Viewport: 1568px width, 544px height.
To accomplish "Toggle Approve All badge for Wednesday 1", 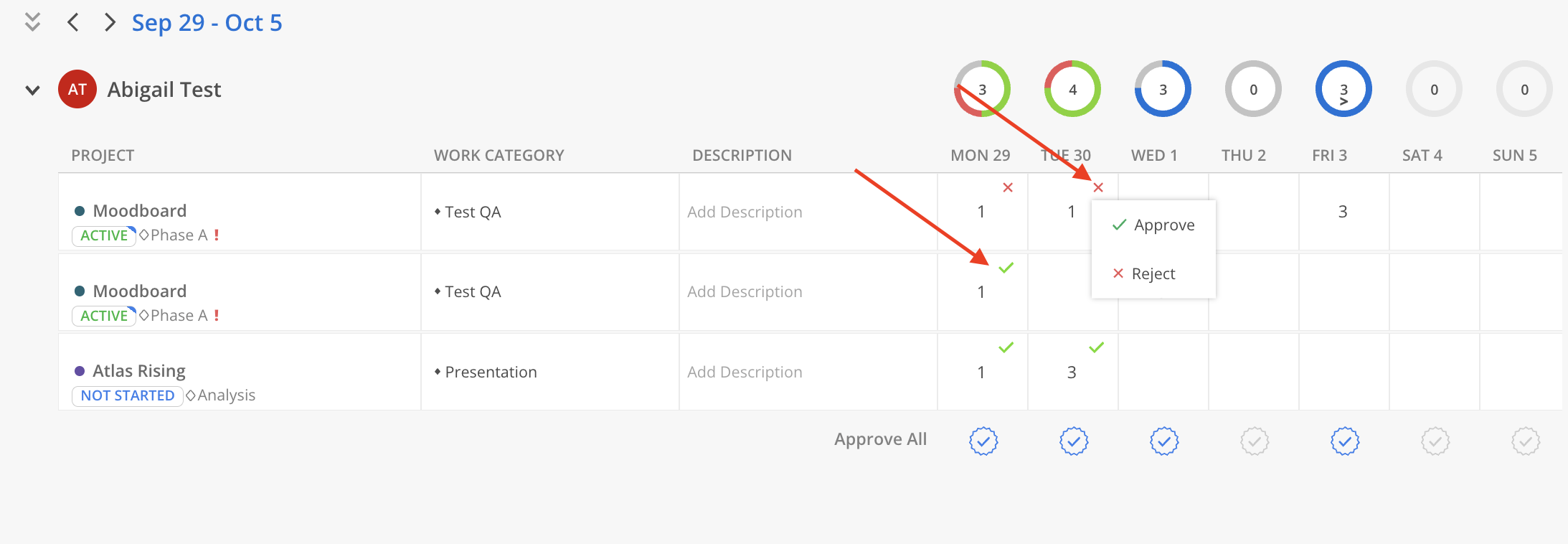I will 1164,441.
